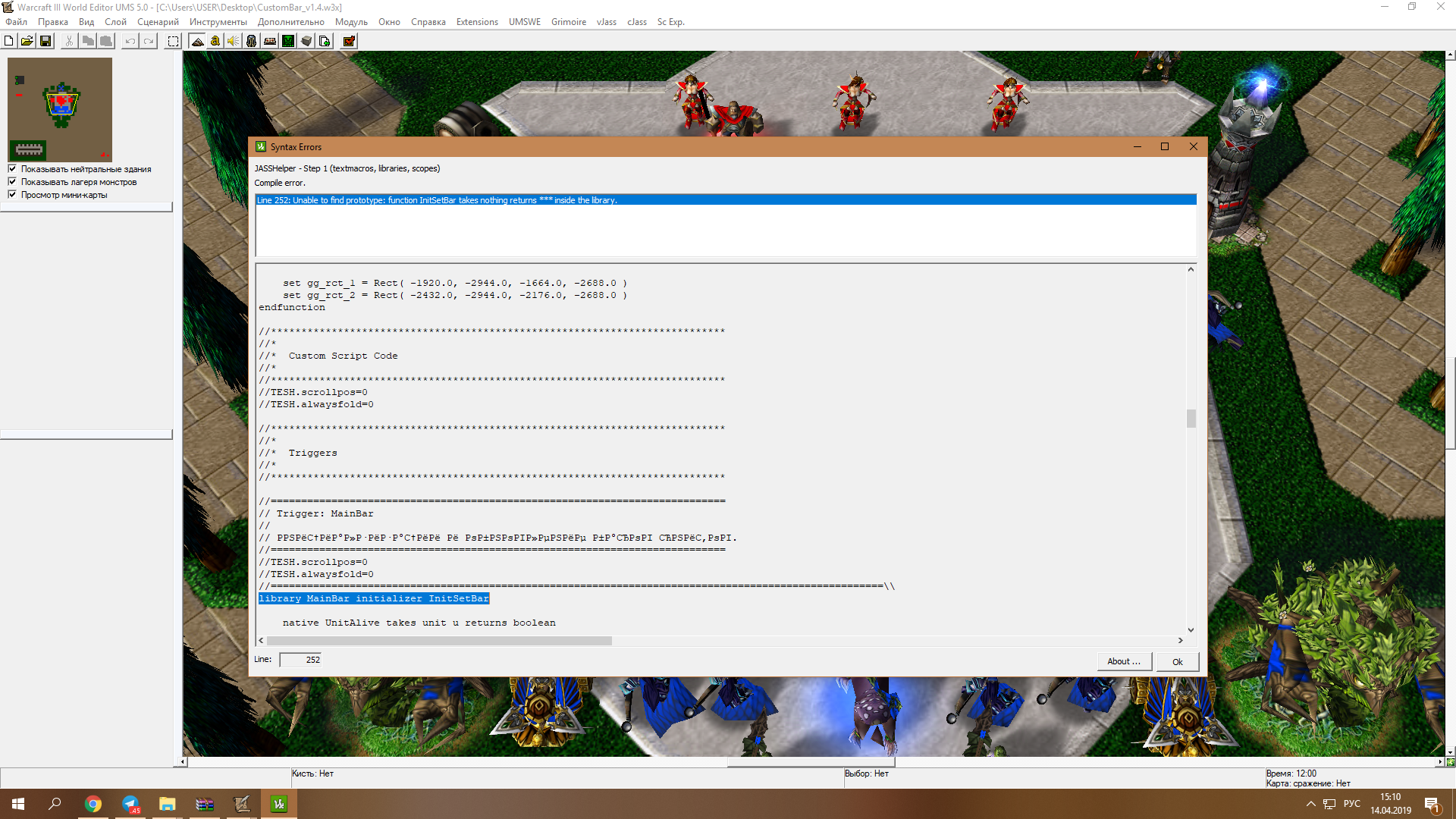Viewport: 1456px width, 819px height.
Task: Open the Grimoire menu
Action: click(568, 22)
